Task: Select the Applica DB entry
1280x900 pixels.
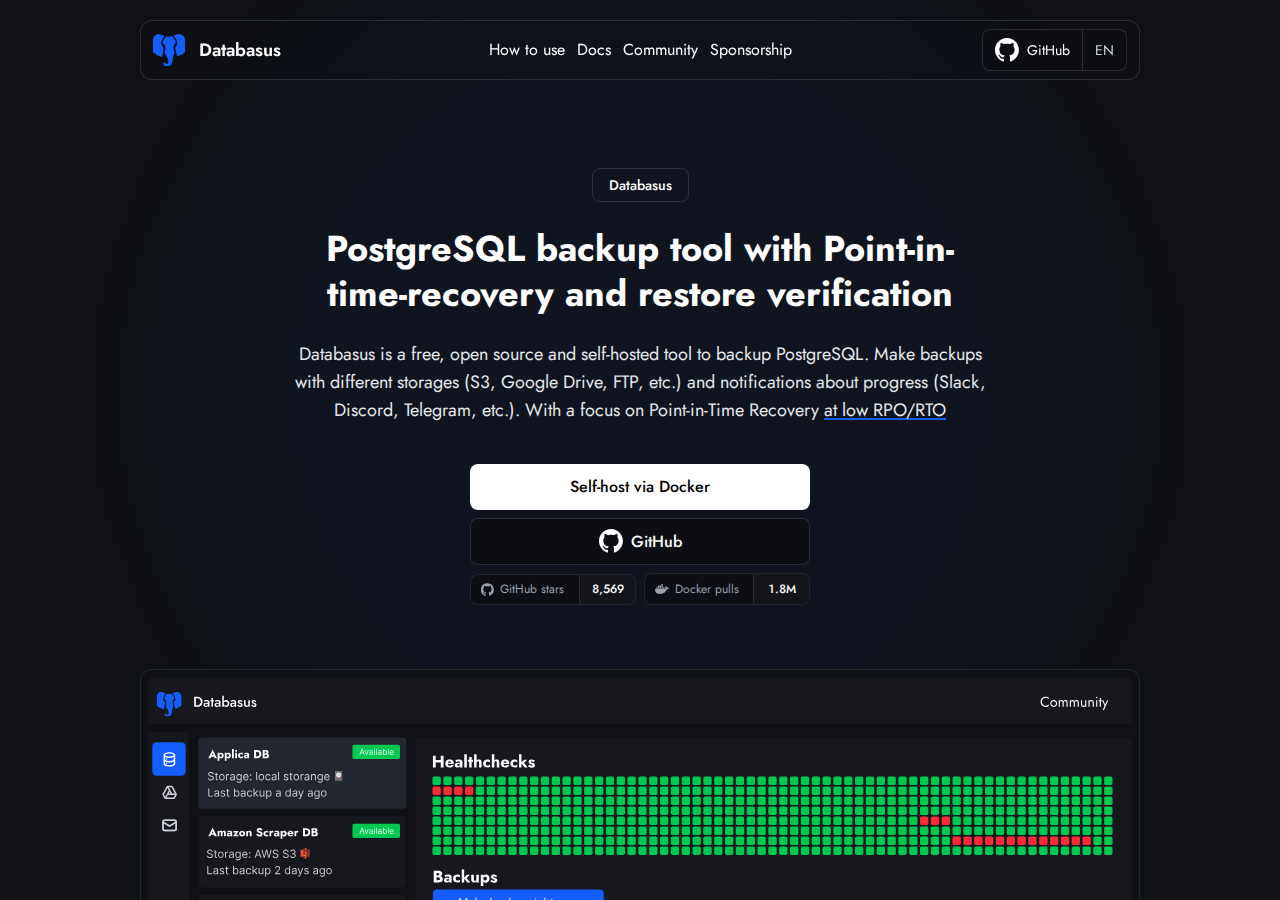Action: [x=302, y=773]
